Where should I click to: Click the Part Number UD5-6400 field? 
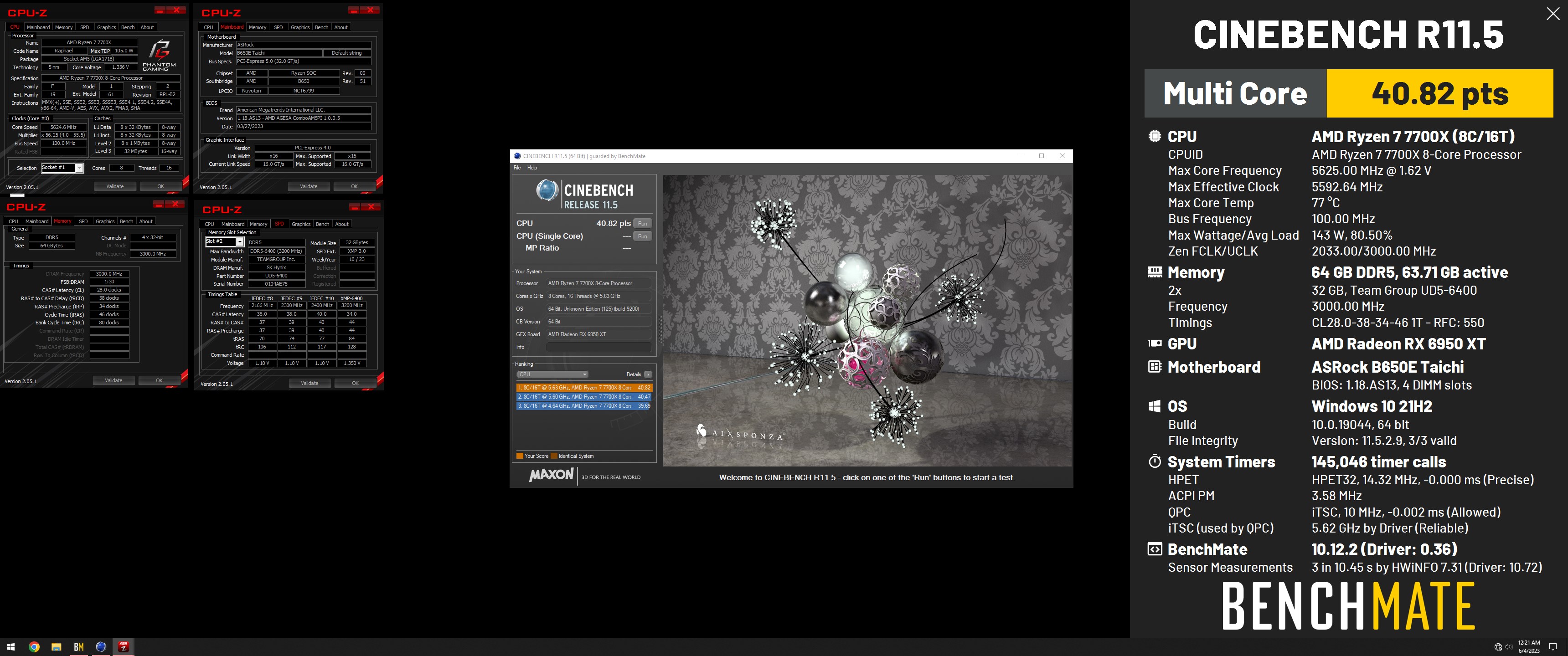coord(276,276)
